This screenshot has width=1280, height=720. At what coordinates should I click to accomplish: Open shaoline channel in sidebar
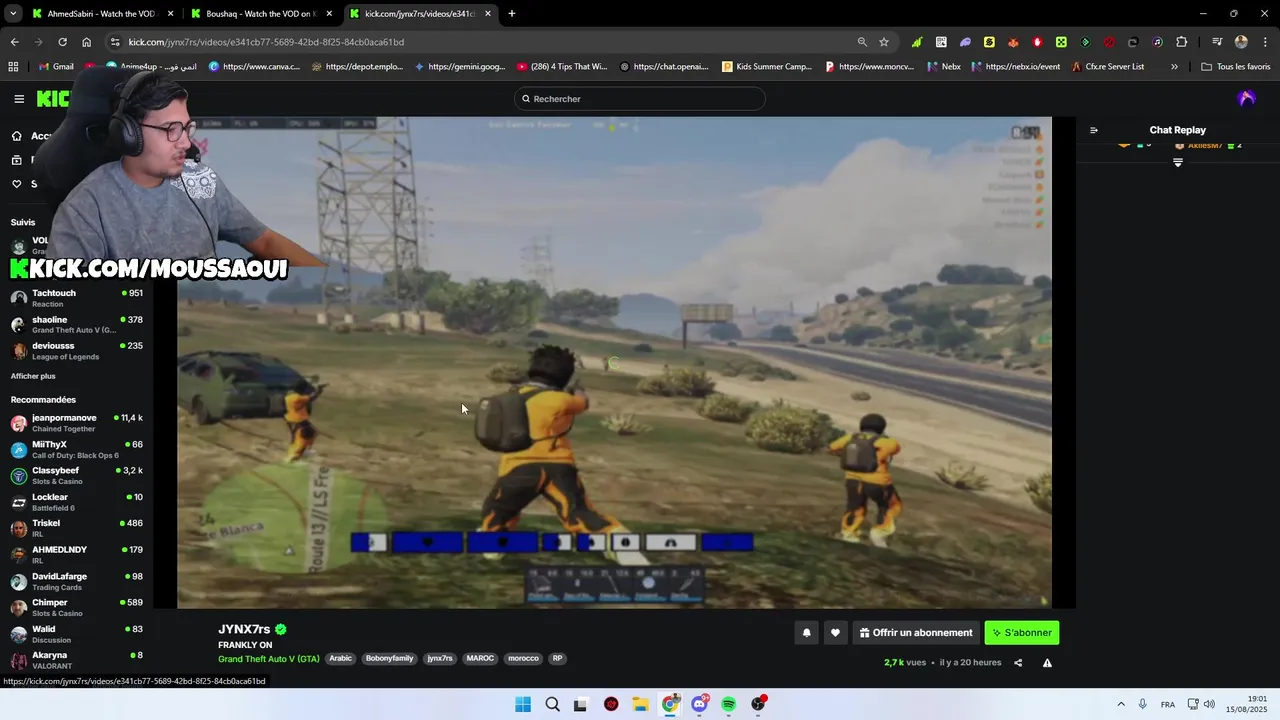(x=76, y=325)
